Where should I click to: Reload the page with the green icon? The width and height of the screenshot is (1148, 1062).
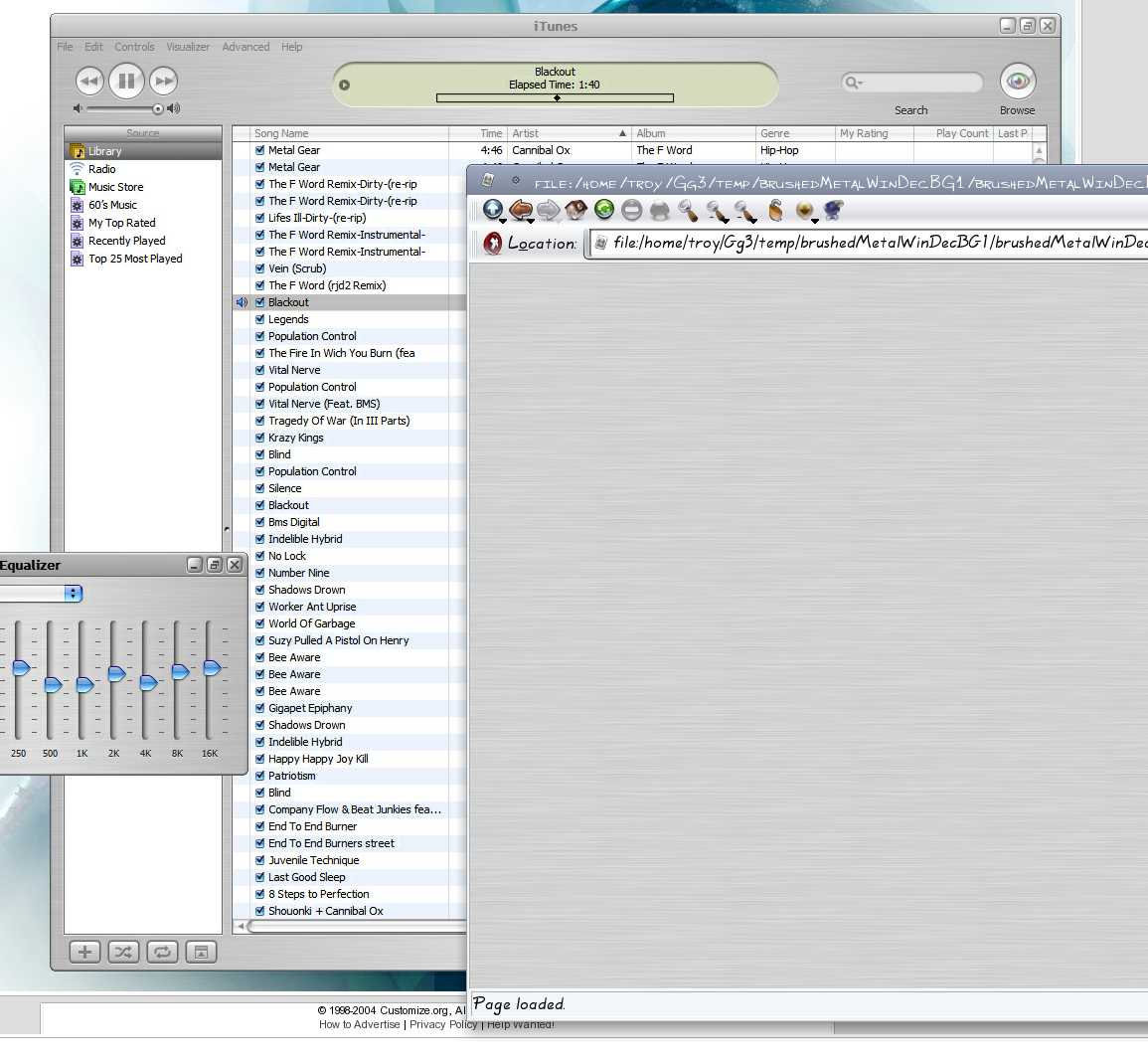point(604,210)
